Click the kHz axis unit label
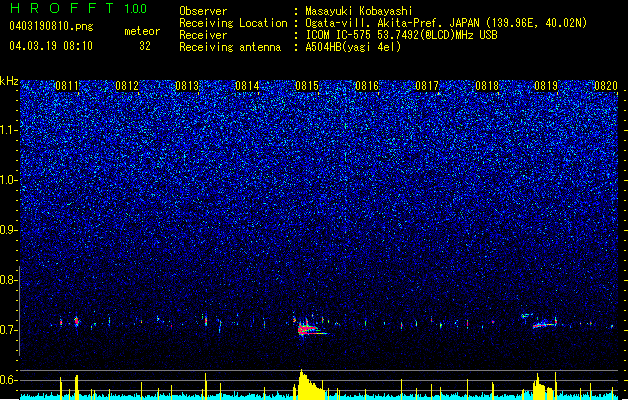The width and height of the screenshot is (629, 400). pyautogui.click(x=9, y=81)
